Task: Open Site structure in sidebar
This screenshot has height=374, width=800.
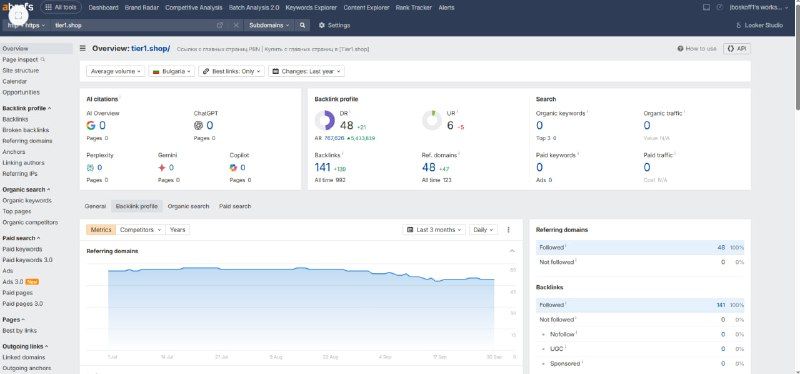Action: click(20, 70)
